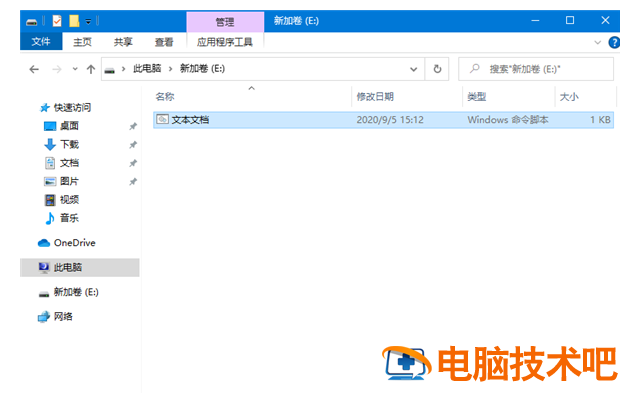The width and height of the screenshot is (624, 393).
Task: Click the download arrow icon of 下载
Action: pyautogui.click(x=50, y=145)
